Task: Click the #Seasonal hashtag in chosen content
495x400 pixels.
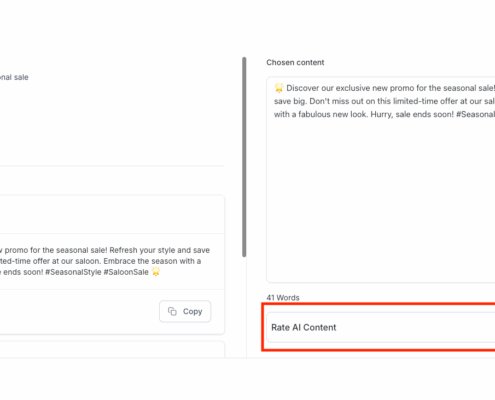Action: point(475,114)
